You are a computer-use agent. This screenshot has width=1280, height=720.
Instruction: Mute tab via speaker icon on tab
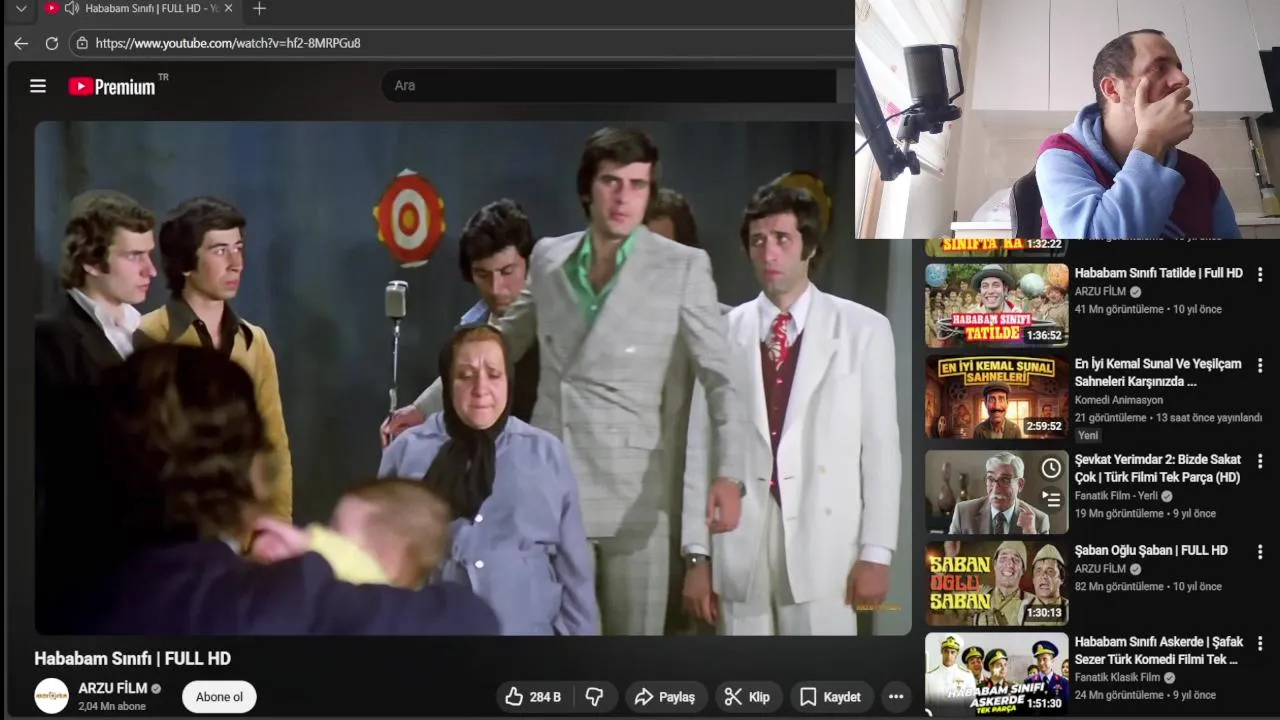(x=71, y=8)
